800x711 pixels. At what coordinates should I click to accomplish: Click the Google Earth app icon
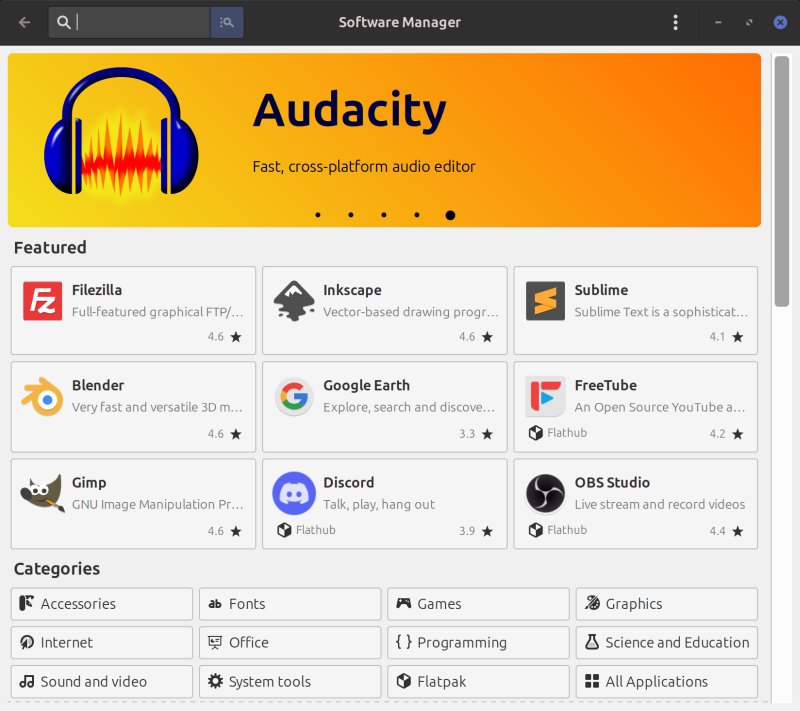pyautogui.click(x=294, y=396)
